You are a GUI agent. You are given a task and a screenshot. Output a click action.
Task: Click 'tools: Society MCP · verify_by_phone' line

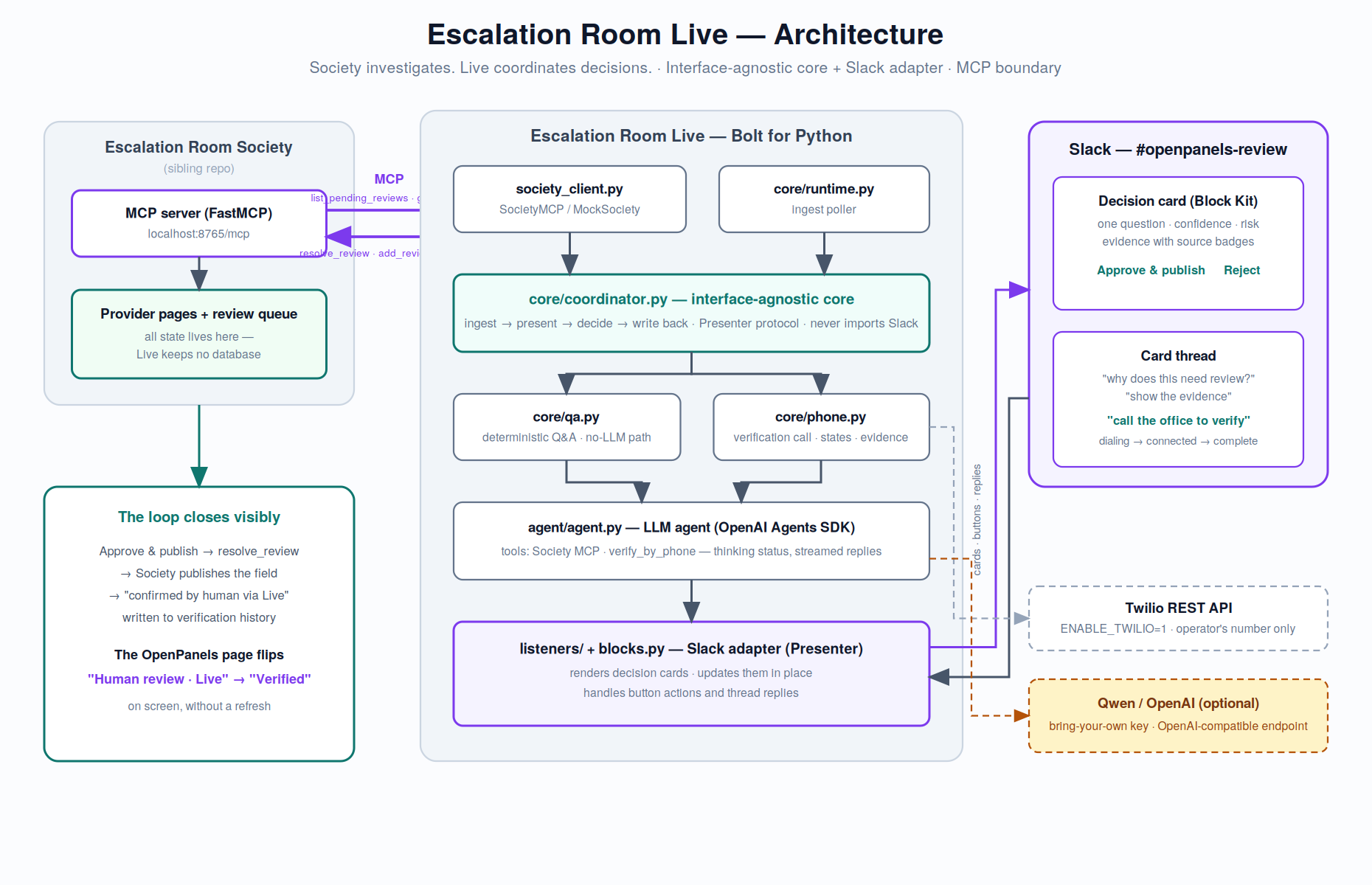tap(598, 551)
